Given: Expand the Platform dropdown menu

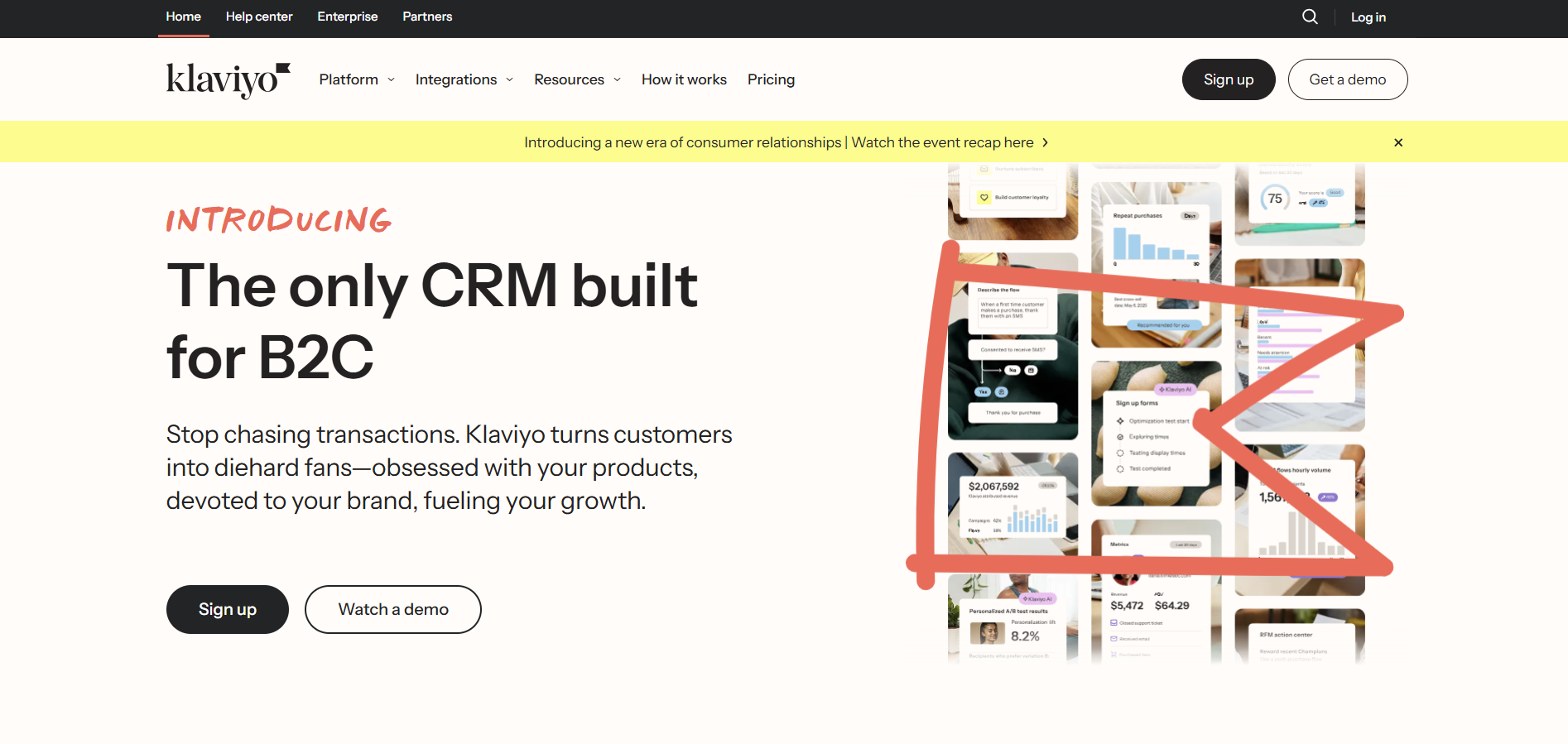Looking at the screenshot, I should 357,79.
